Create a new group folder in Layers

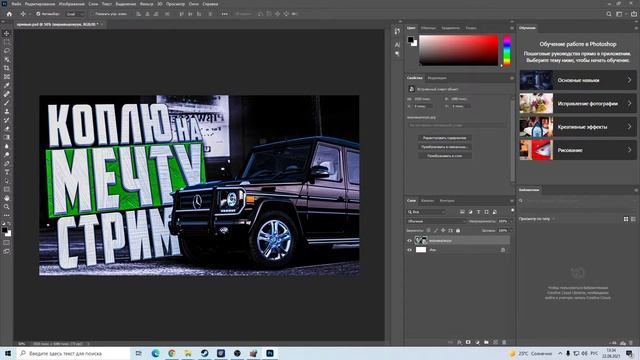[x=486, y=342]
